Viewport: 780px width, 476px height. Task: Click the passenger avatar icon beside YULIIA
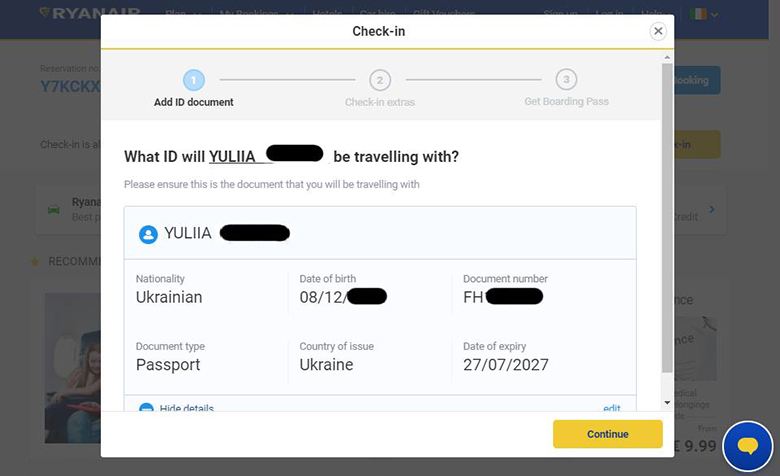(x=148, y=234)
